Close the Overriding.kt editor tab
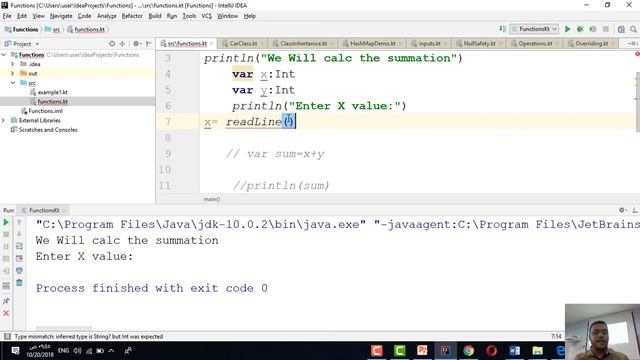640x360 pixels. point(613,43)
